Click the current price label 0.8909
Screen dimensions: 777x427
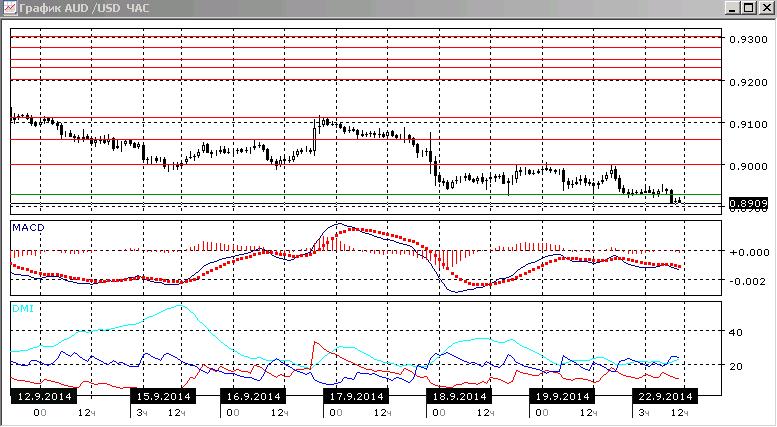tap(748, 203)
